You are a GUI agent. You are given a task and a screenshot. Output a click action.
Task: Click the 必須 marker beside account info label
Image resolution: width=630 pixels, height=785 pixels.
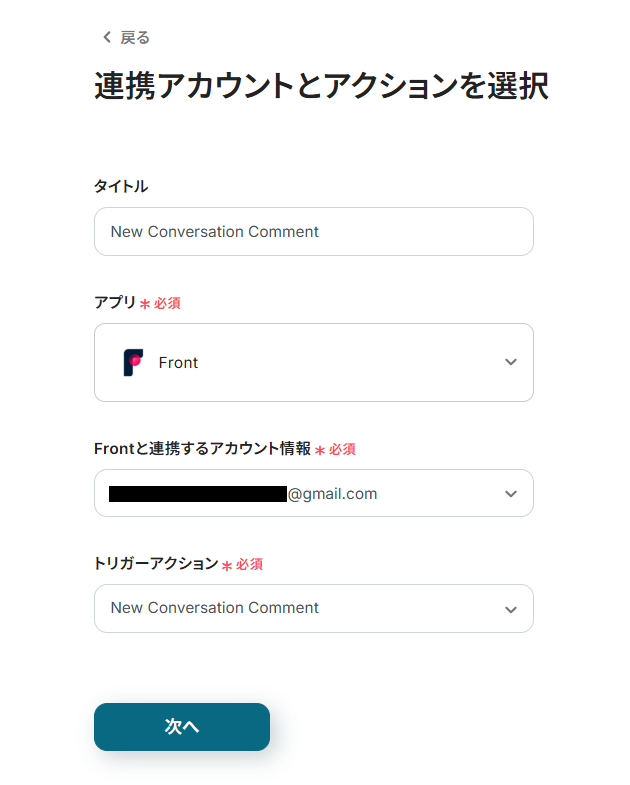[x=342, y=449]
